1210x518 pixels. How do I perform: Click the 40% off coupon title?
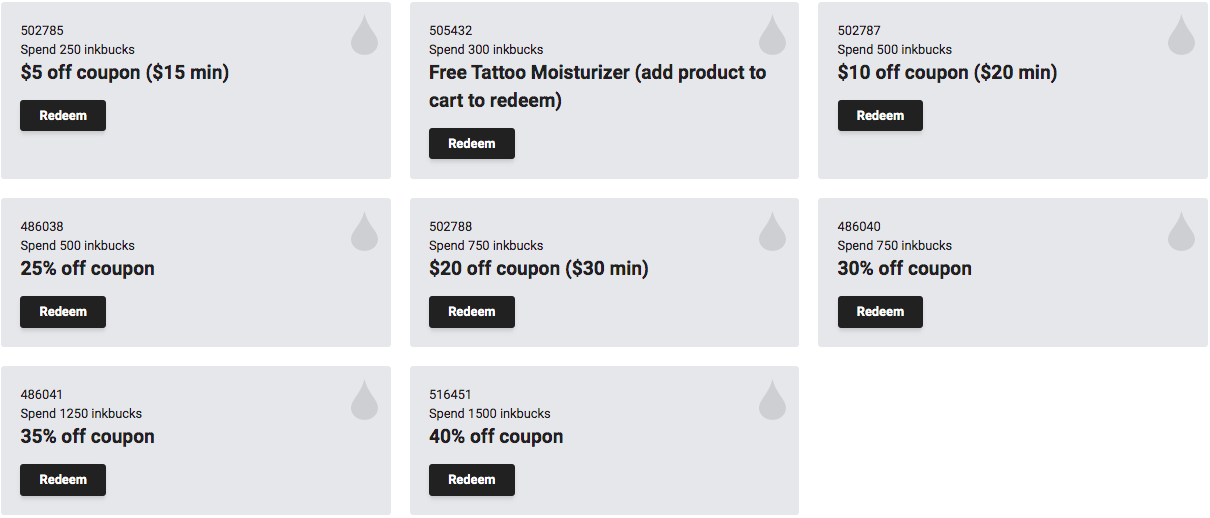[x=496, y=436]
